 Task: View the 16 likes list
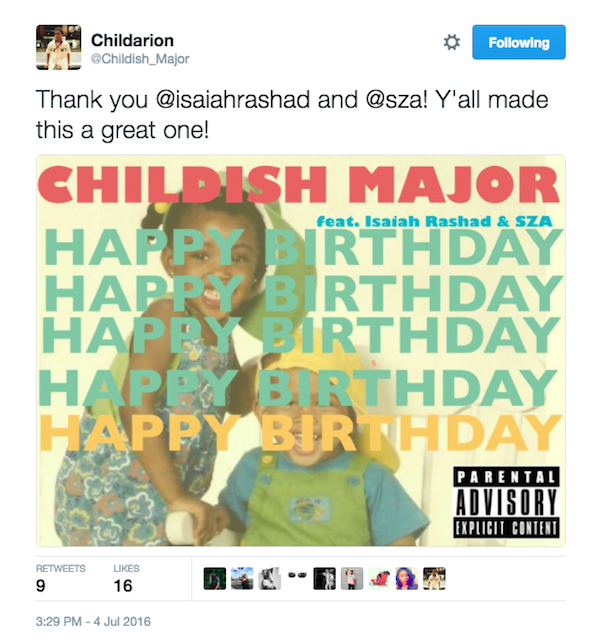click(x=126, y=579)
